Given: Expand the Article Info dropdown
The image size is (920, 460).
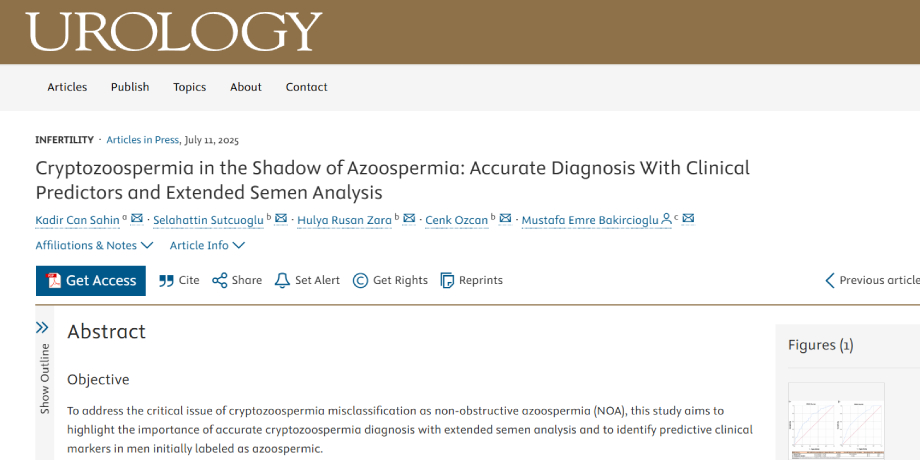Looking at the screenshot, I should [x=207, y=245].
